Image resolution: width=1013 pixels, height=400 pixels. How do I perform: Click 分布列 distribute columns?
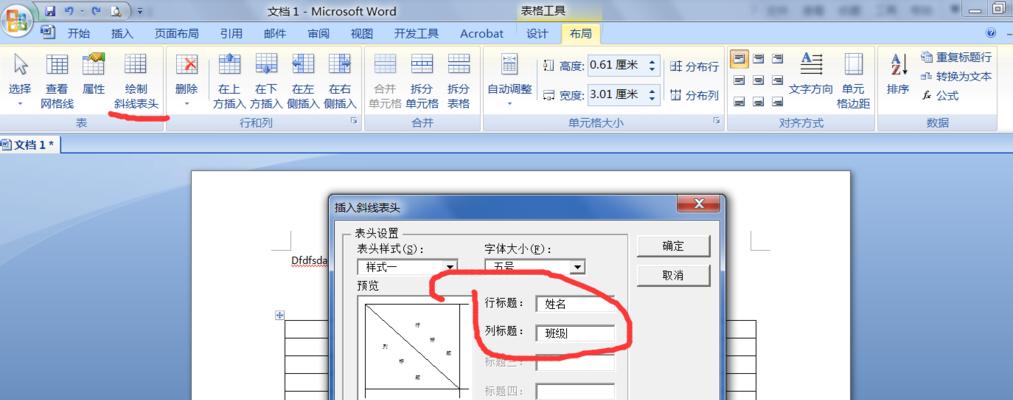[694, 96]
